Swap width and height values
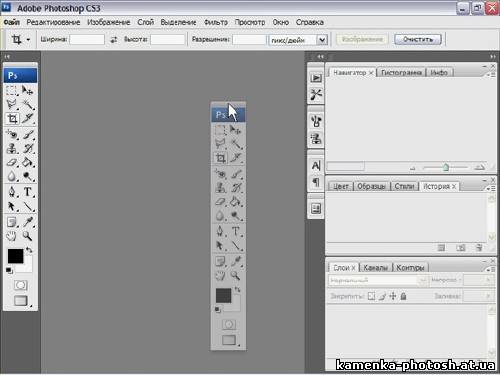 click(x=114, y=40)
